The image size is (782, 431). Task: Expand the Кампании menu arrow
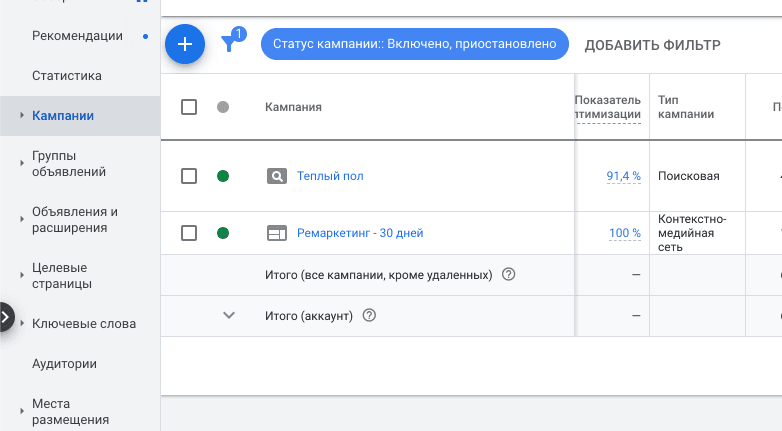(21, 115)
